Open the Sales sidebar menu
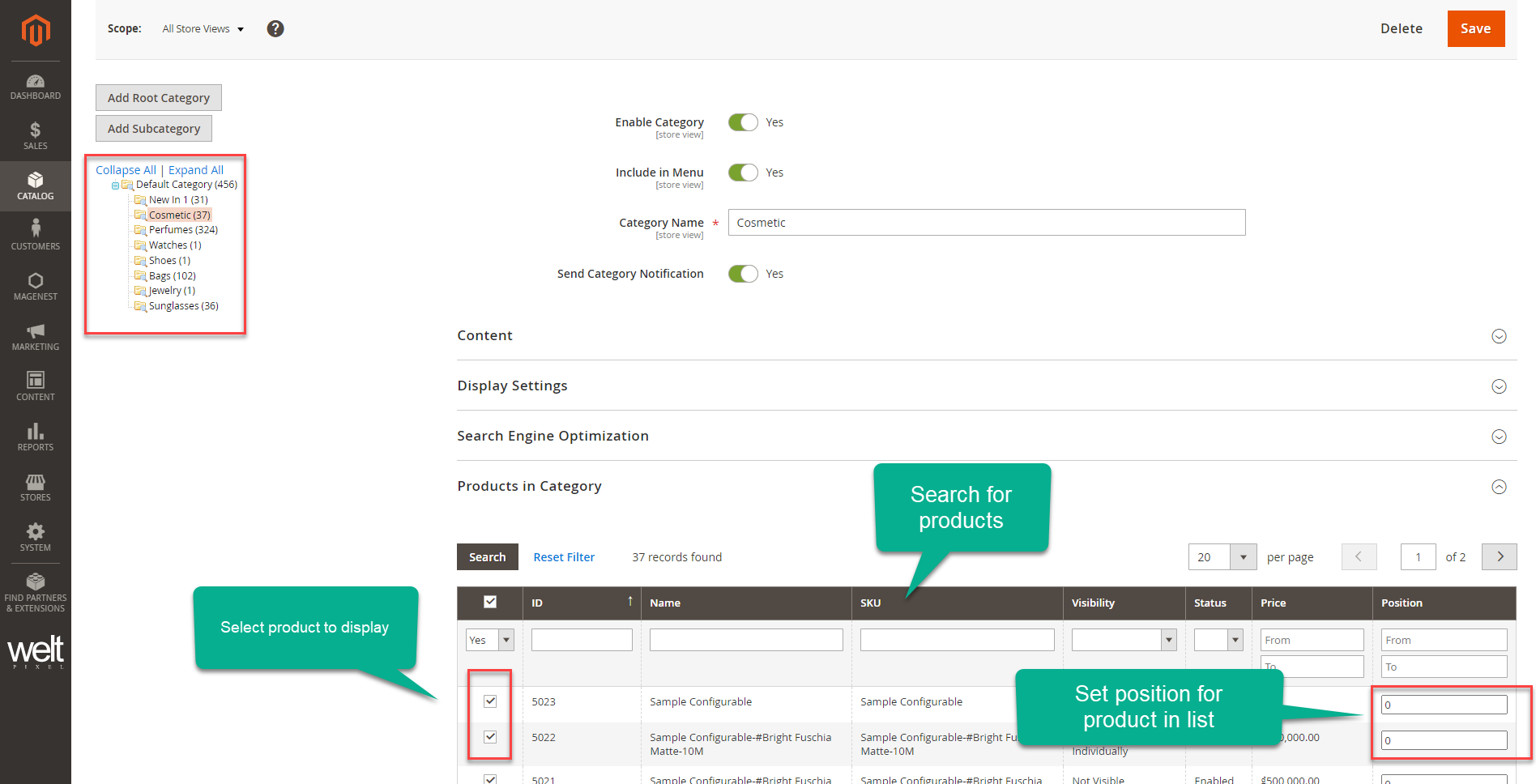This screenshot has width=1536, height=784. [x=36, y=136]
